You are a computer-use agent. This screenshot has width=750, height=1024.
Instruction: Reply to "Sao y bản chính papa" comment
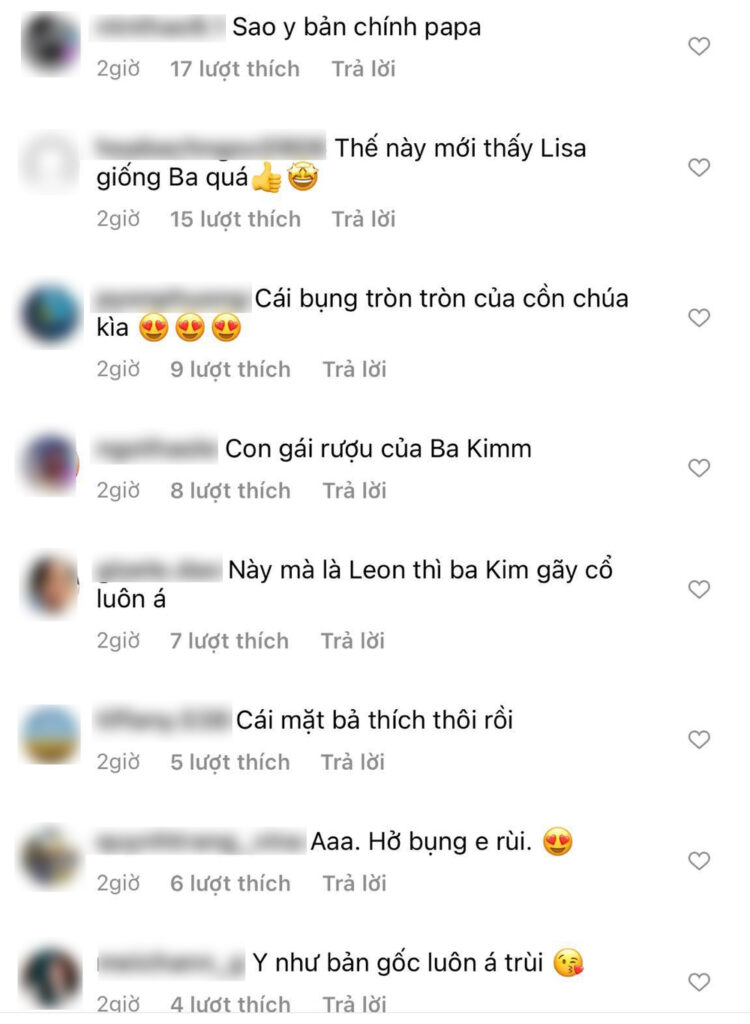point(364,69)
